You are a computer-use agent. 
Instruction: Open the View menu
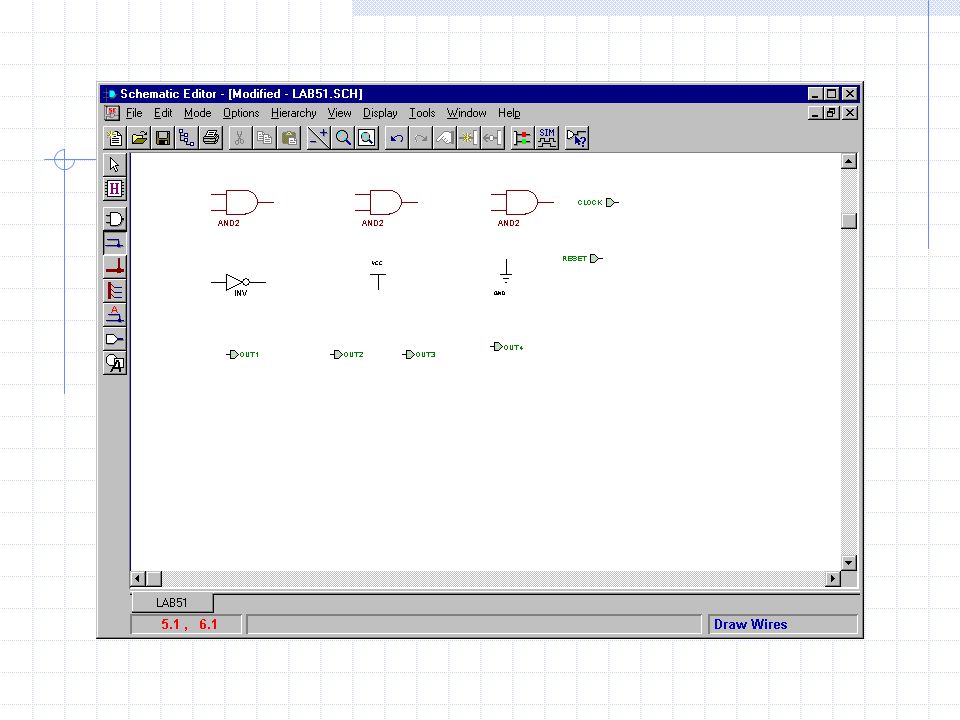click(339, 113)
